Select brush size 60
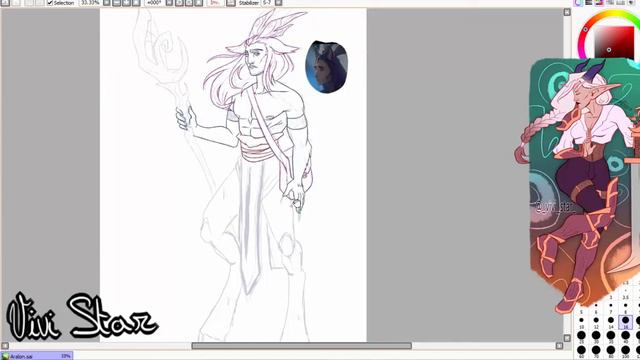 [x=581, y=353]
